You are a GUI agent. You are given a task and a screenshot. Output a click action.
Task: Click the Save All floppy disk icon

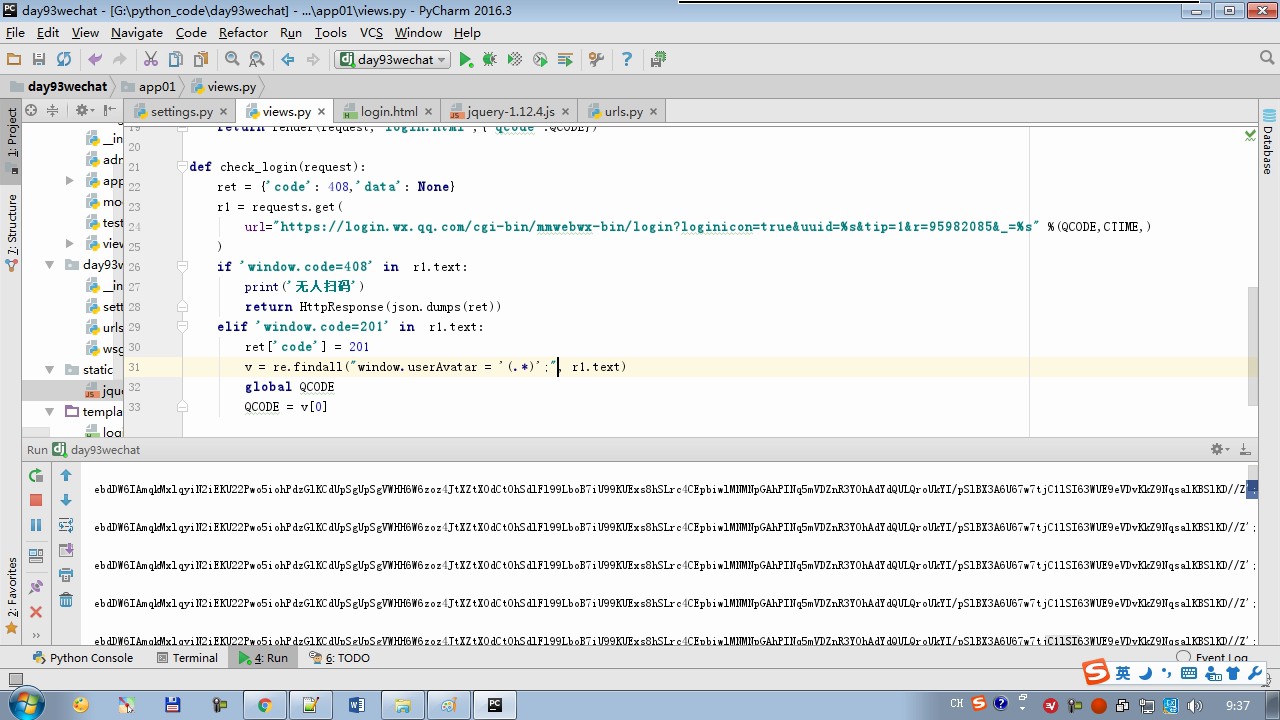(x=39, y=60)
